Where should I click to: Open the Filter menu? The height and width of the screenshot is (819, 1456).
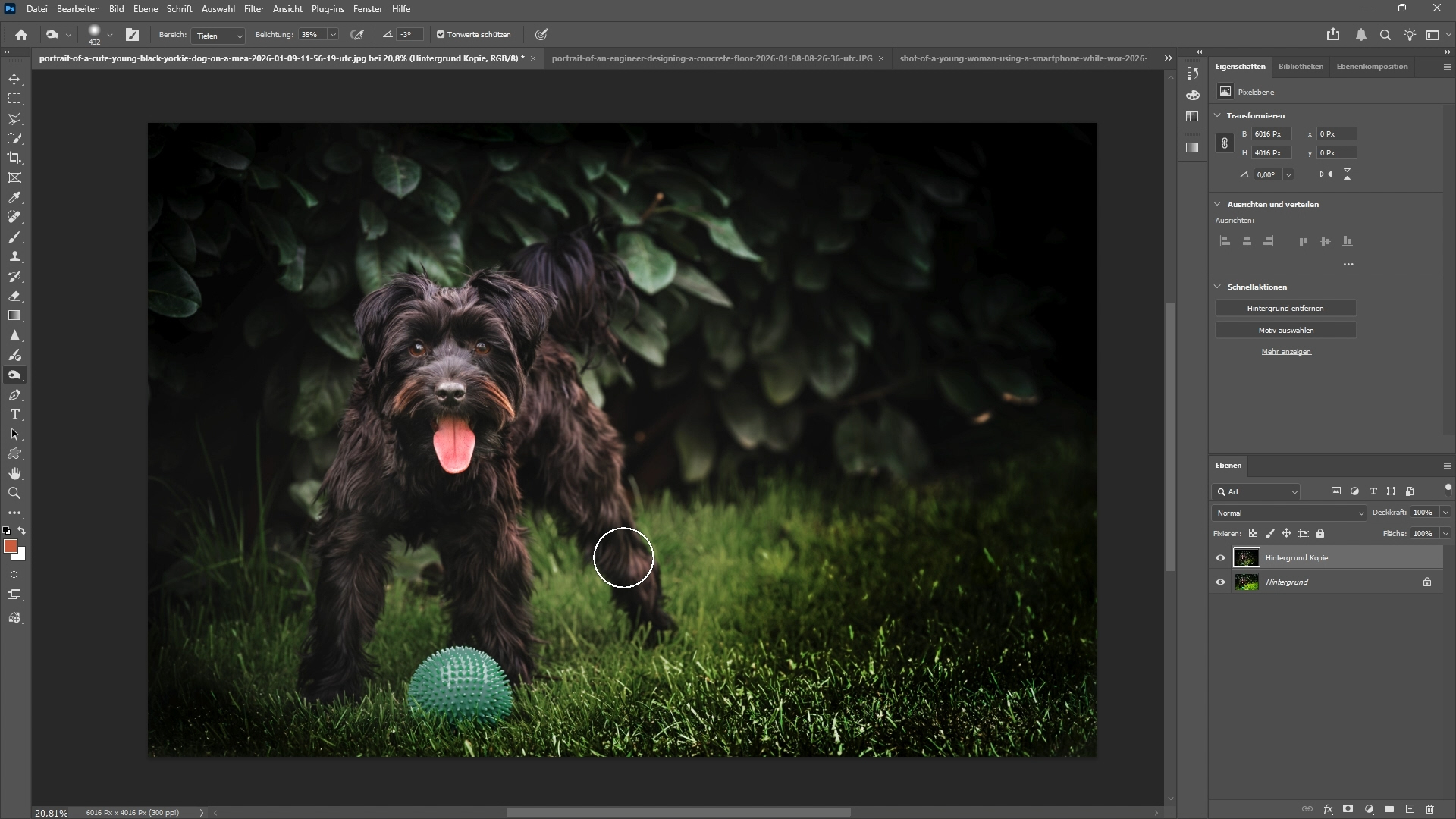coord(253,8)
